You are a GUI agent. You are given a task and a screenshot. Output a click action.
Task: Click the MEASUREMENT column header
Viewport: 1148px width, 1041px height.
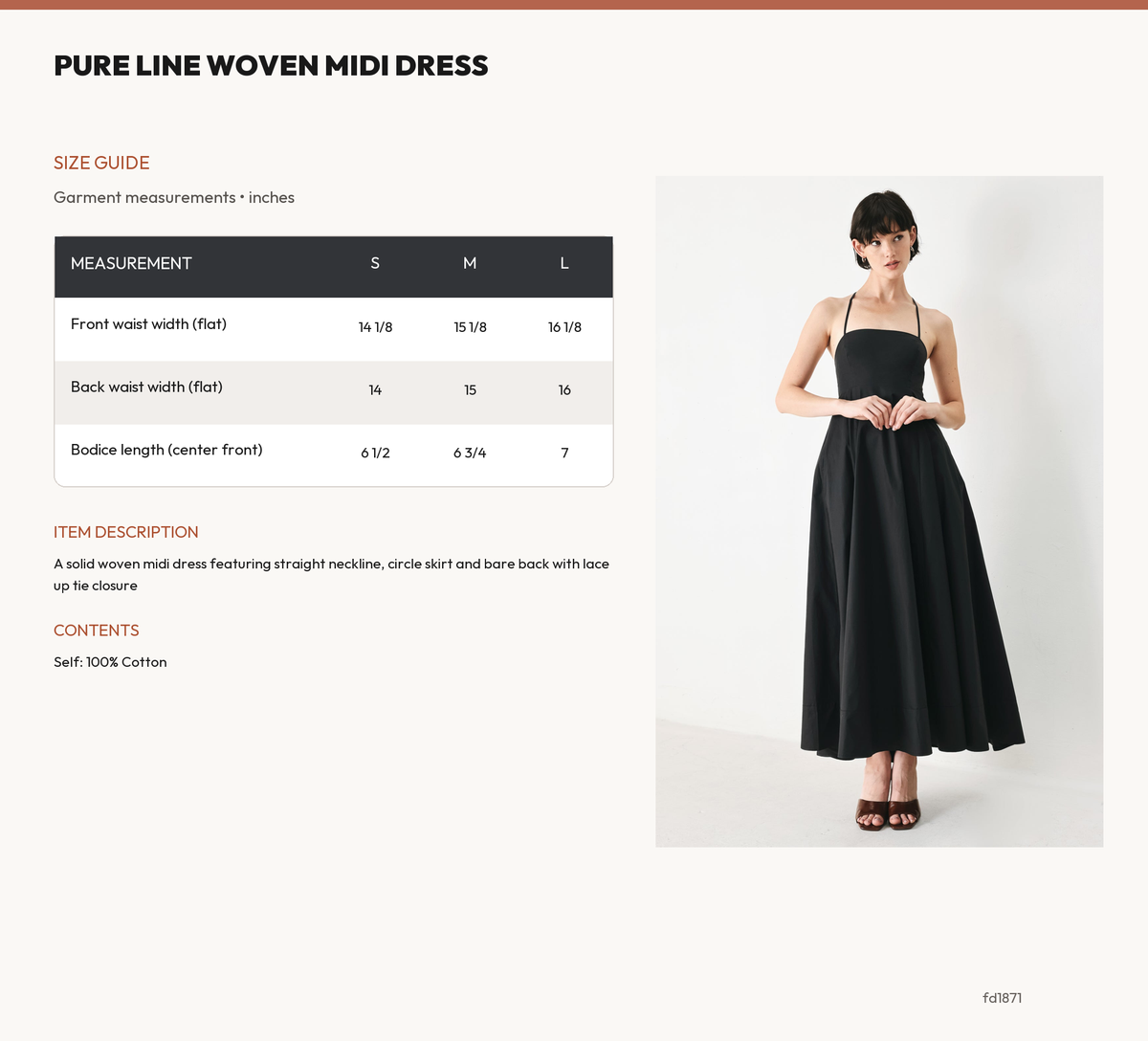pyautogui.click(x=131, y=263)
